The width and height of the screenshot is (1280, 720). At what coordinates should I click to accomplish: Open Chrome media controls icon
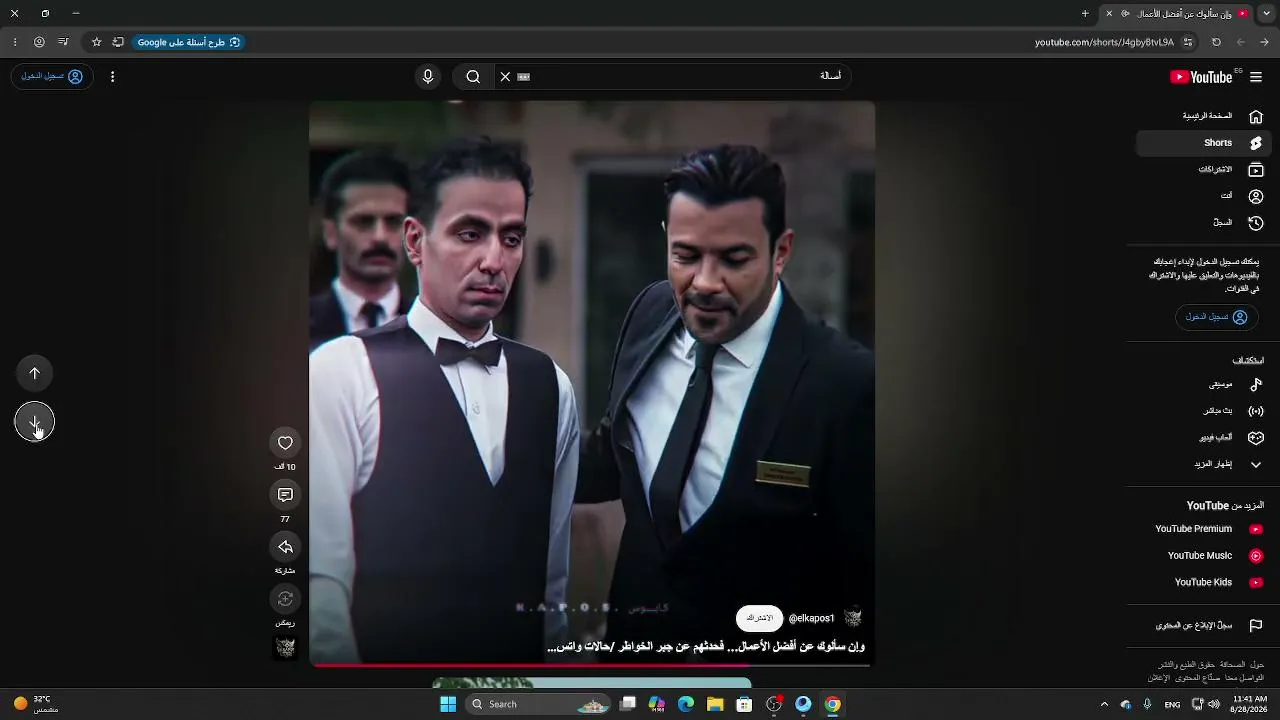point(63,42)
